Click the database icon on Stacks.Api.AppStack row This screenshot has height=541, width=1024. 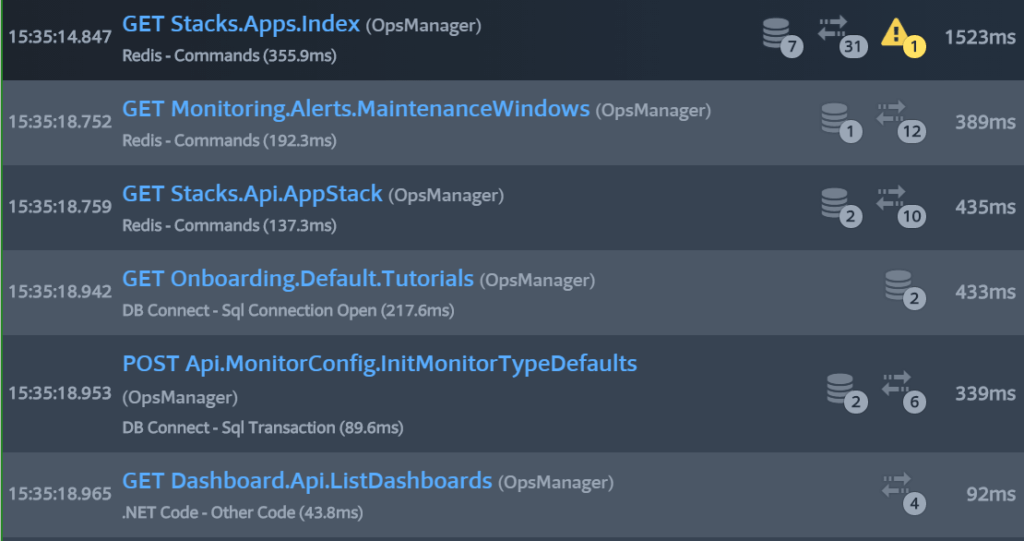pyautogui.click(x=841, y=207)
